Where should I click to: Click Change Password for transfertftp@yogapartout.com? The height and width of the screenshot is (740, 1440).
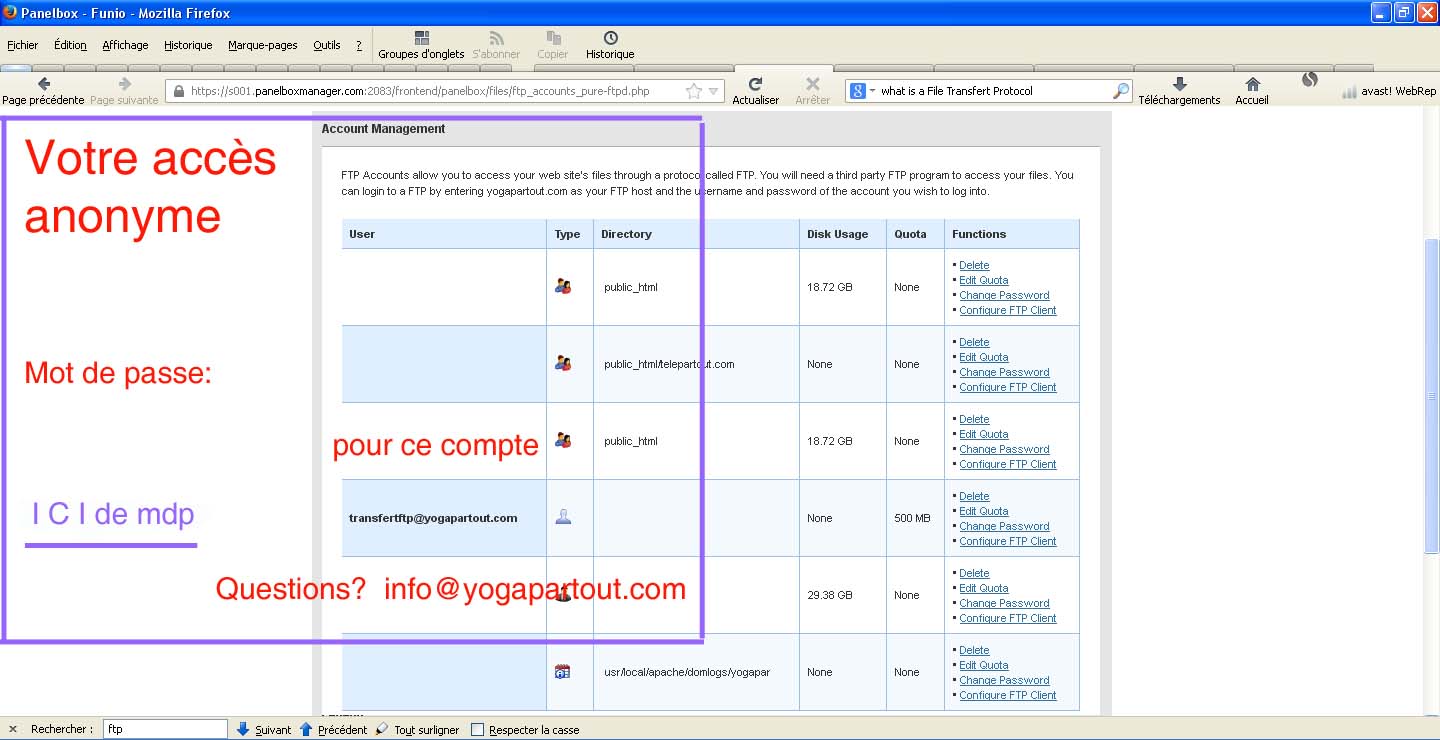click(1004, 526)
